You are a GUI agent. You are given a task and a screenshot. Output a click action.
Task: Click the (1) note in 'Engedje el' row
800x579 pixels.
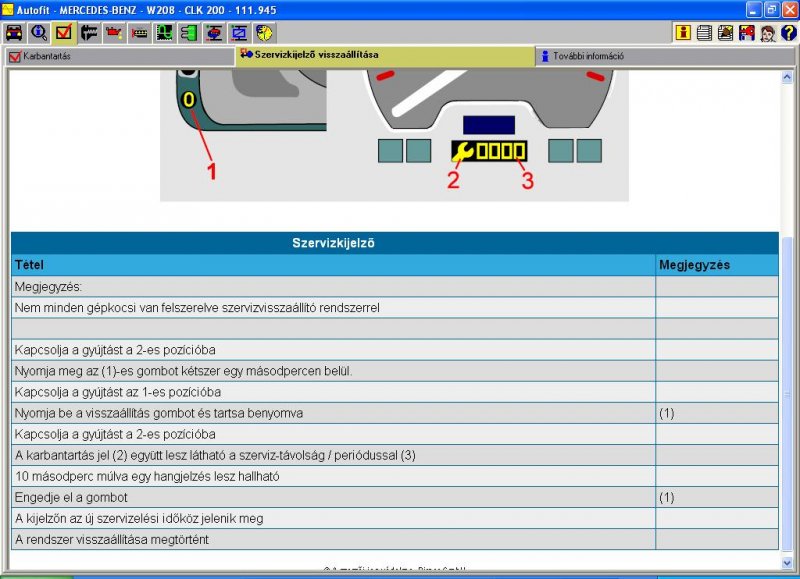666,497
